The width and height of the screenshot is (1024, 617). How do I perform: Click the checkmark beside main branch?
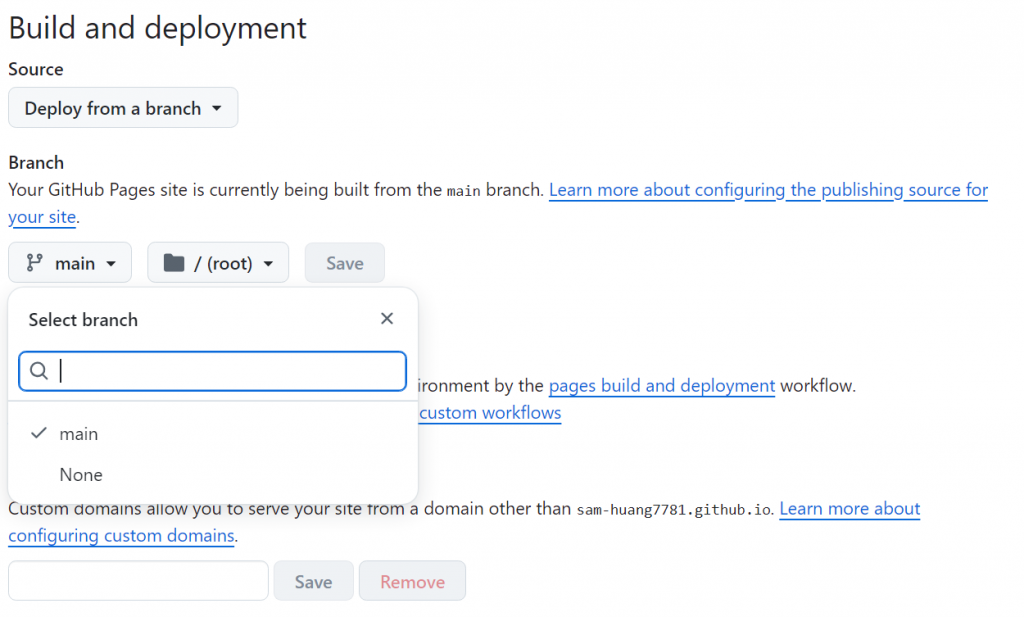[39, 433]
